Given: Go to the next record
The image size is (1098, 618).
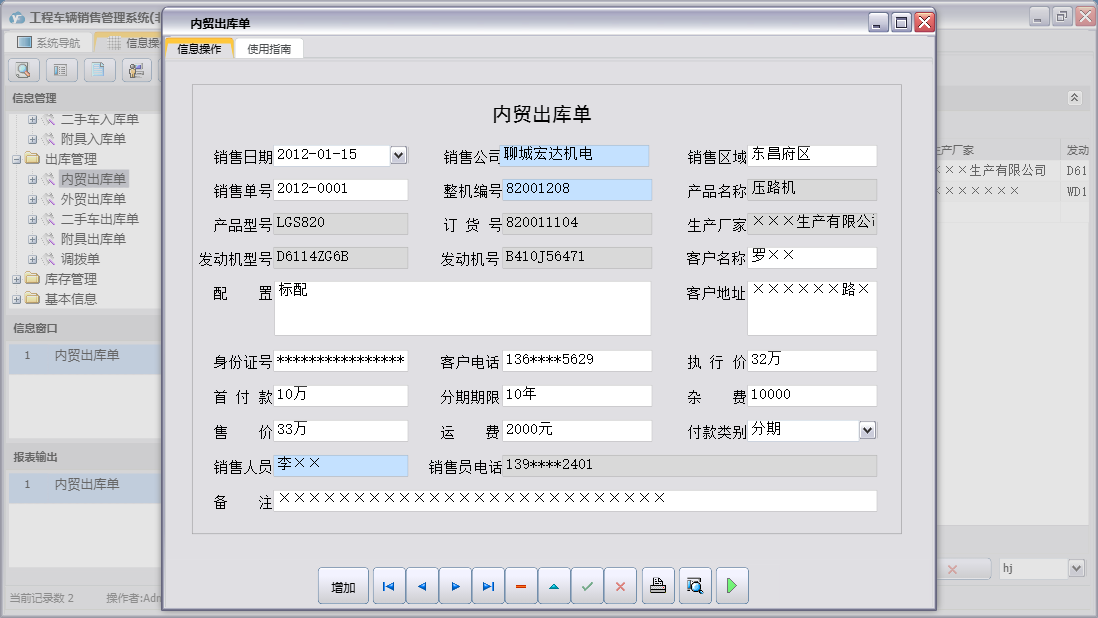Looking at the screenshot, I should click(x=455, y=586).
